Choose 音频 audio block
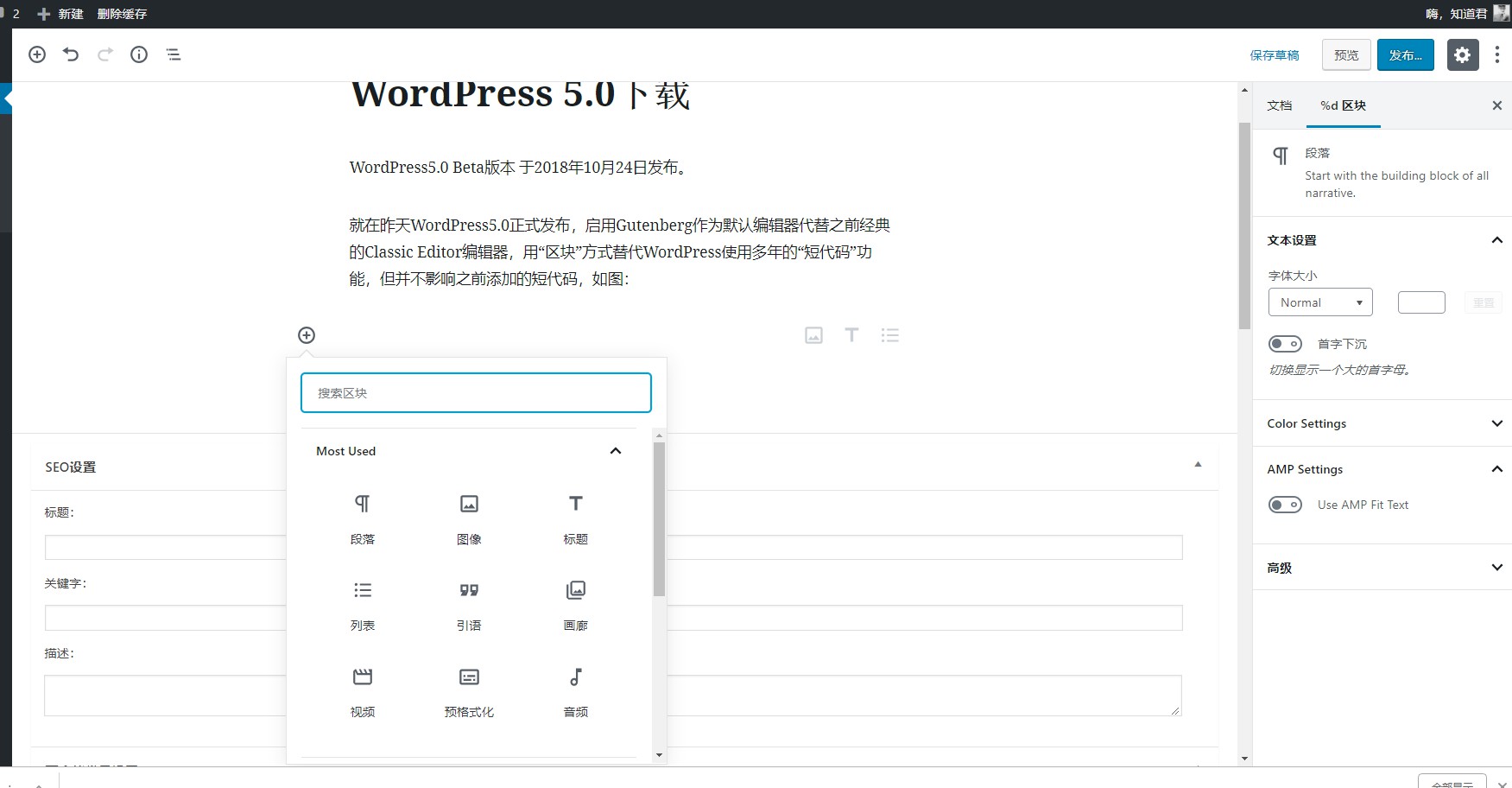 (x=576, y=691)
